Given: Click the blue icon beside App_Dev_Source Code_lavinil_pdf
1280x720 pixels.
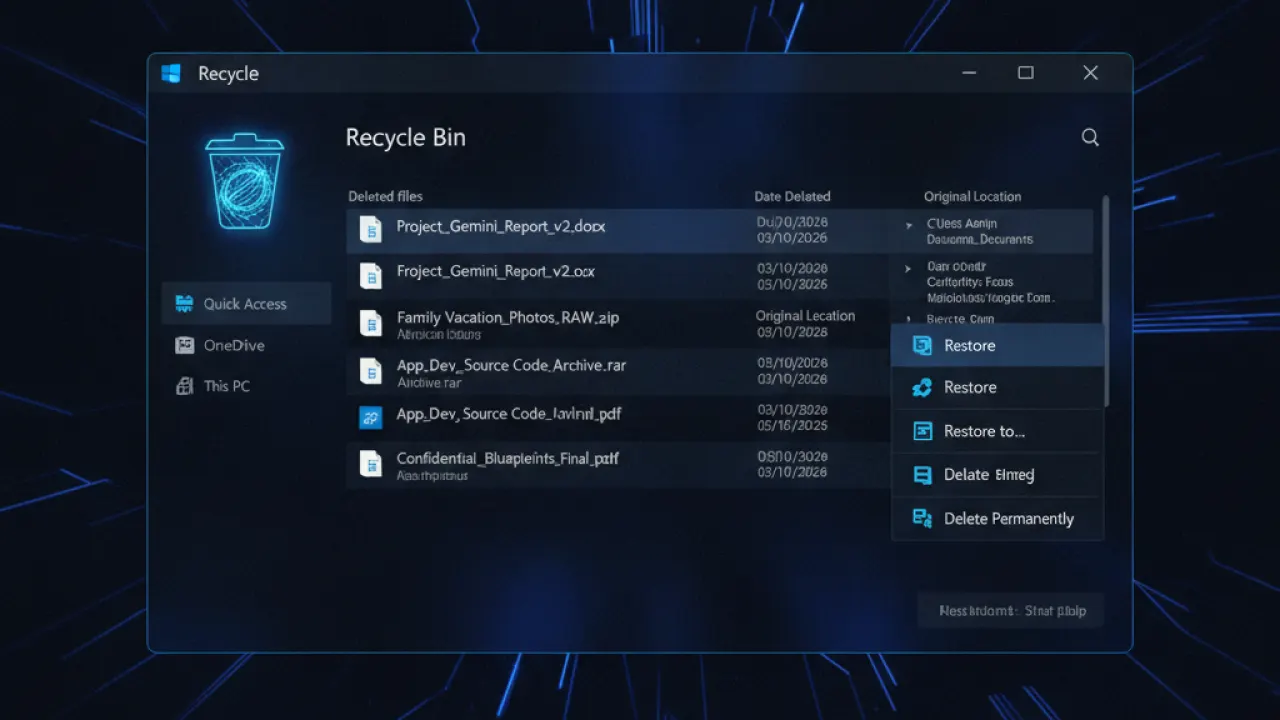Looking at the screenshot, I should click(x=371, y=417).
